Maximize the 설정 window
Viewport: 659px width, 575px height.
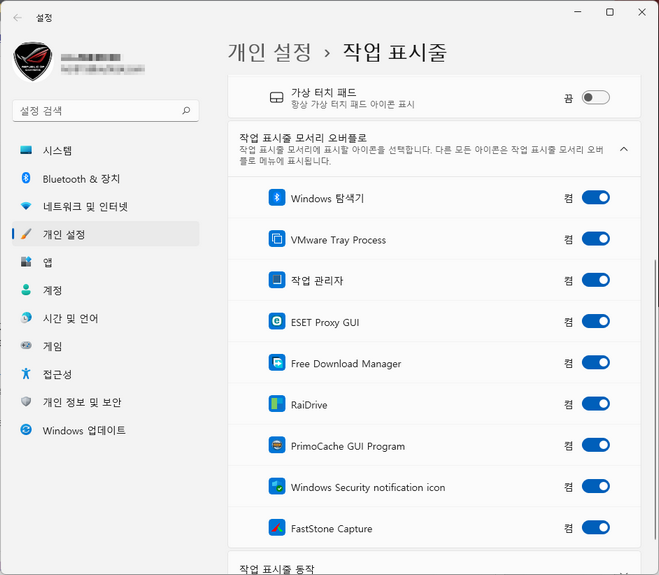tap(610, 12)
